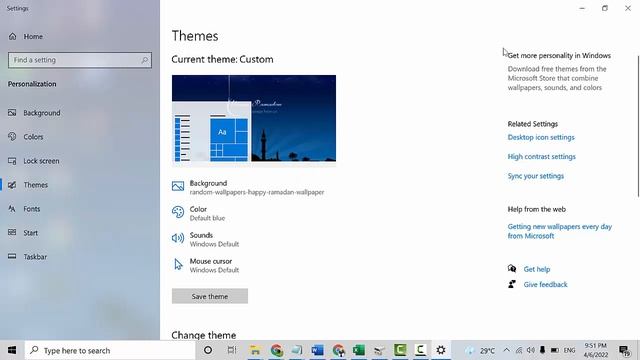Open the Lock screen settings page
640x360 pixels.
point(33,161)
